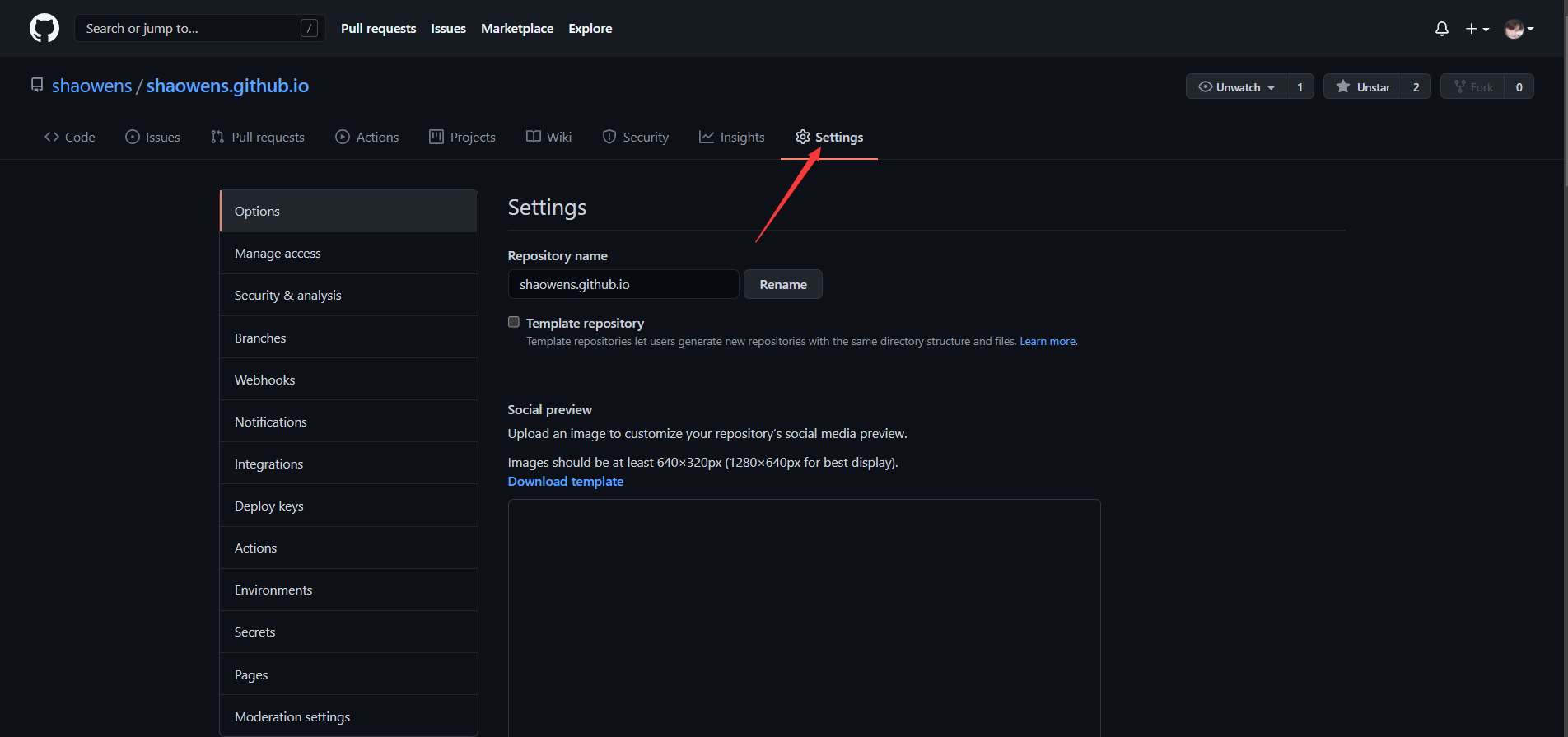Image resolution: width=1568 pixels, height=737 pixels.
Task: Open Pages settings
Action: (348, 674)
